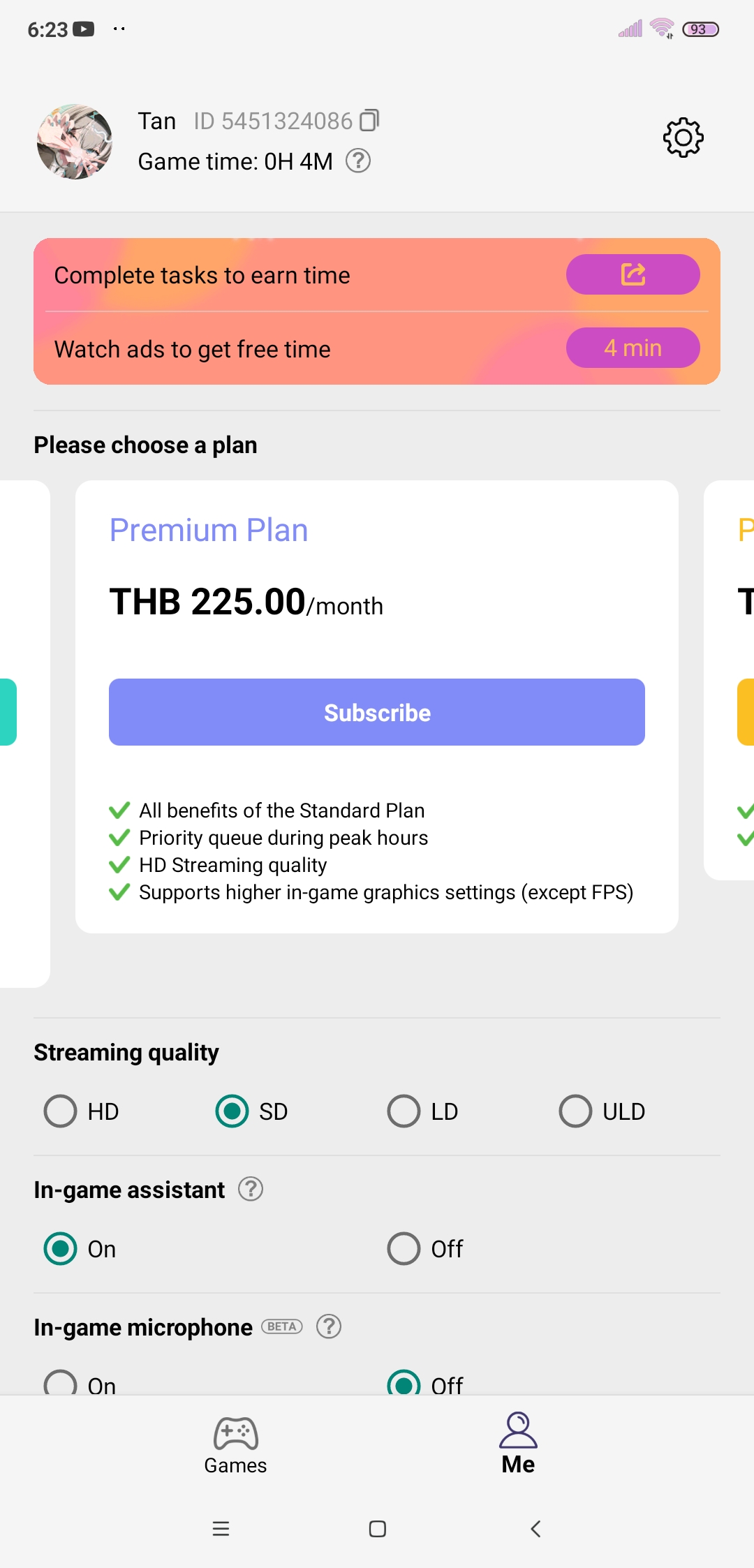
Task: Switch to the Games tab
Action: (x=235, y=1445)
